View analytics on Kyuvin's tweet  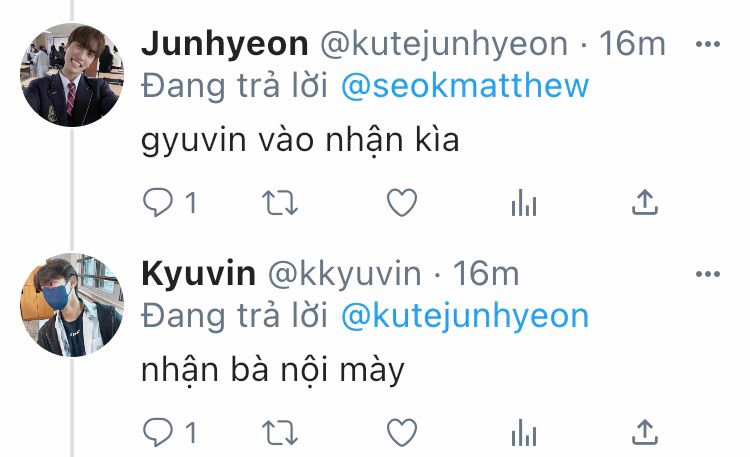click(x=524, y=433)
